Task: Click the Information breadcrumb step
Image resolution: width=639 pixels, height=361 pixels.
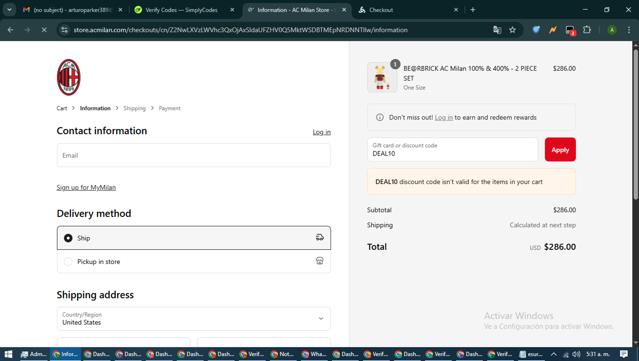Action: click(95, 108)
